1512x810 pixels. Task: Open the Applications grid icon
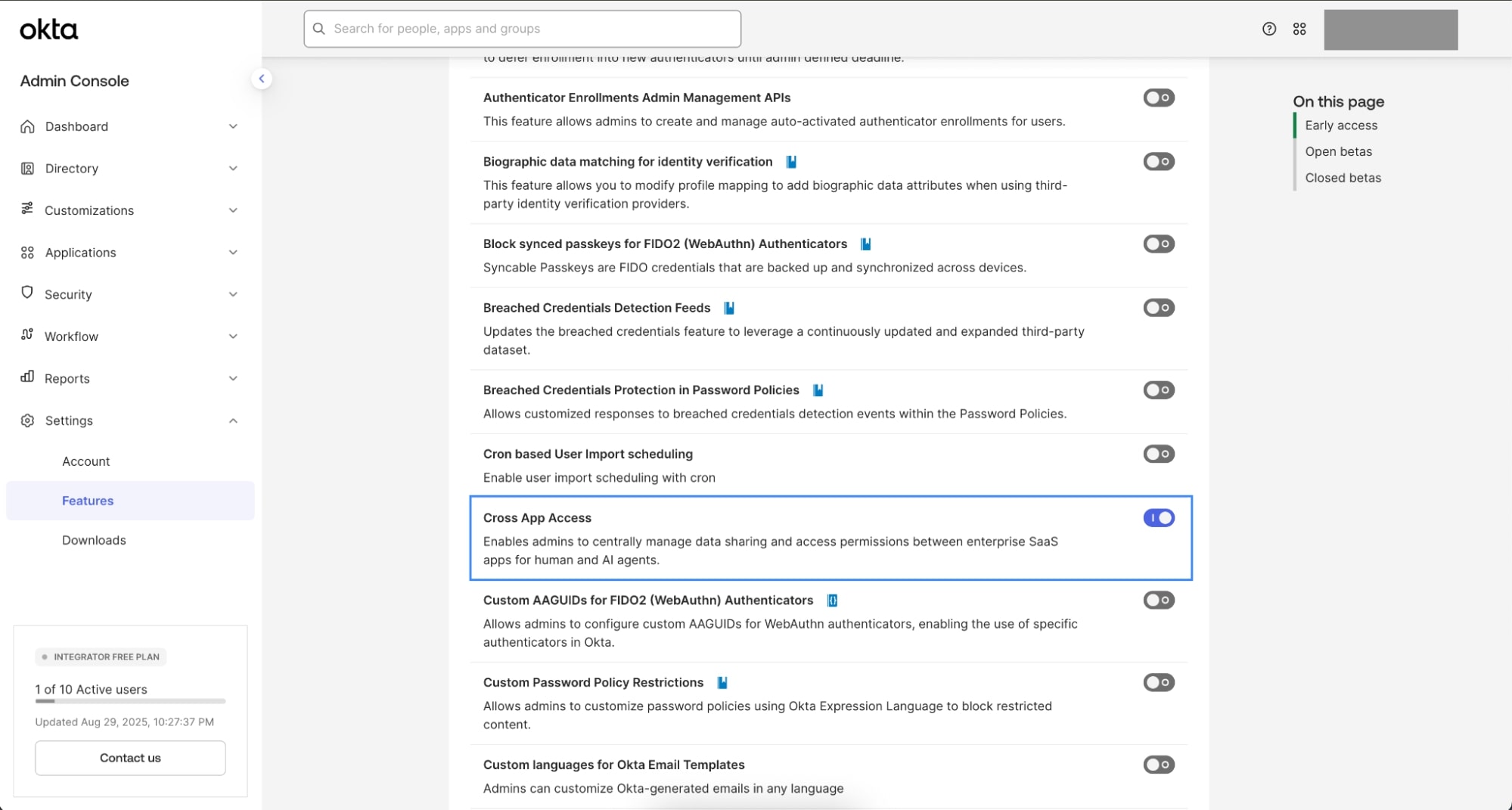click(27, 252)
